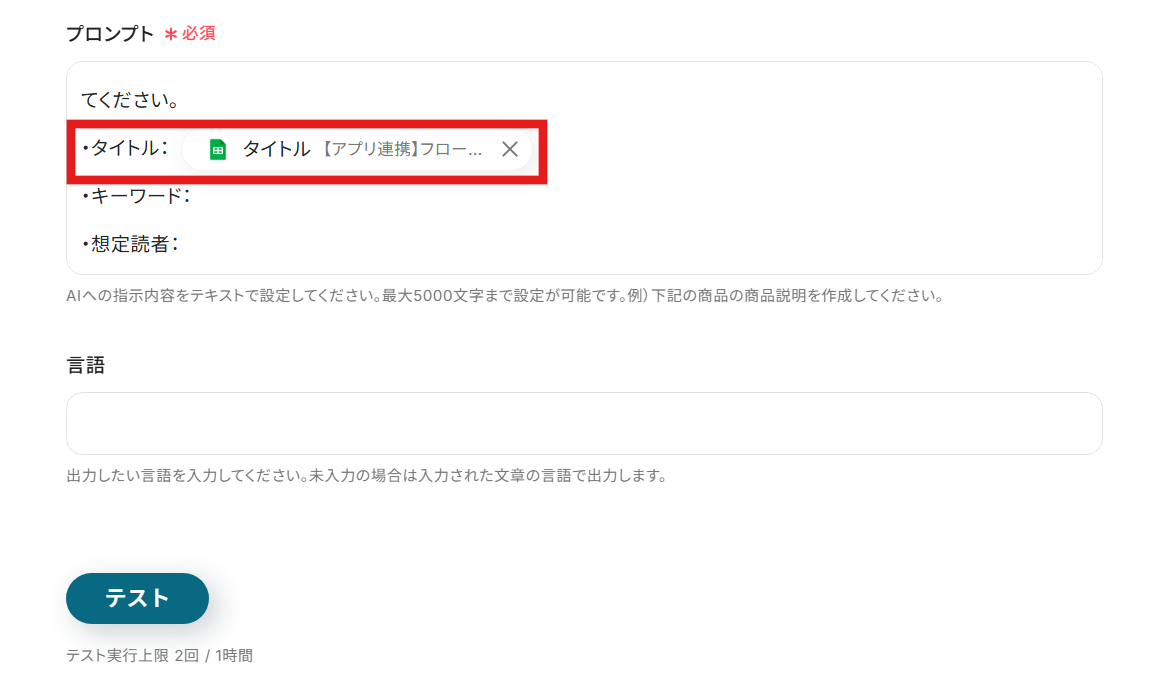This screenshot has width=1152, height=688.
Task: Click the タイトル label inside the chip
Action: 276,149
